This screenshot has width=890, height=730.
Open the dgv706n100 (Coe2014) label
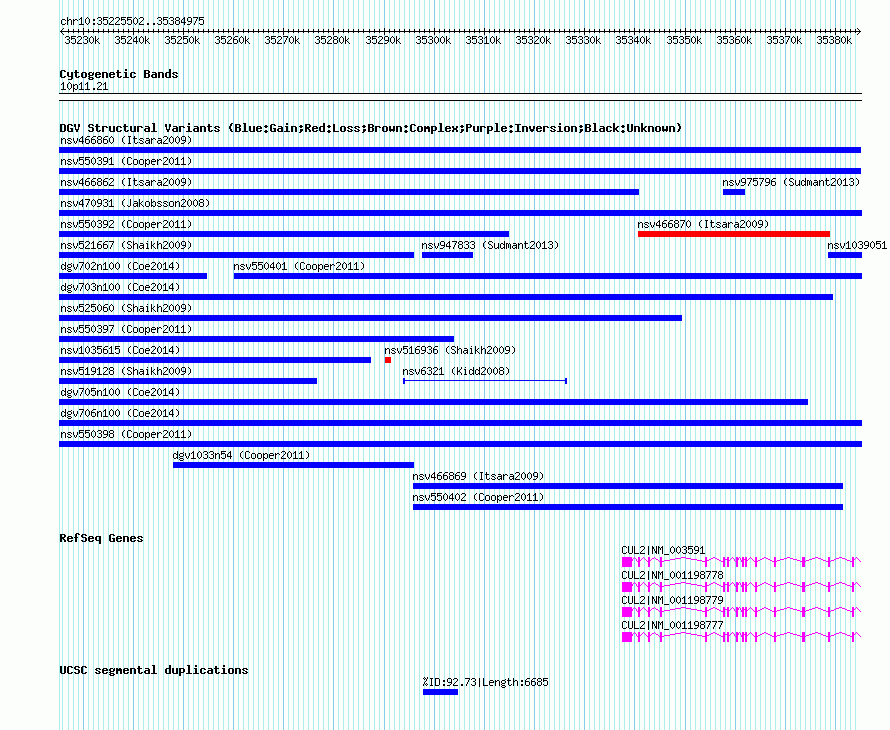coord(120,413)
